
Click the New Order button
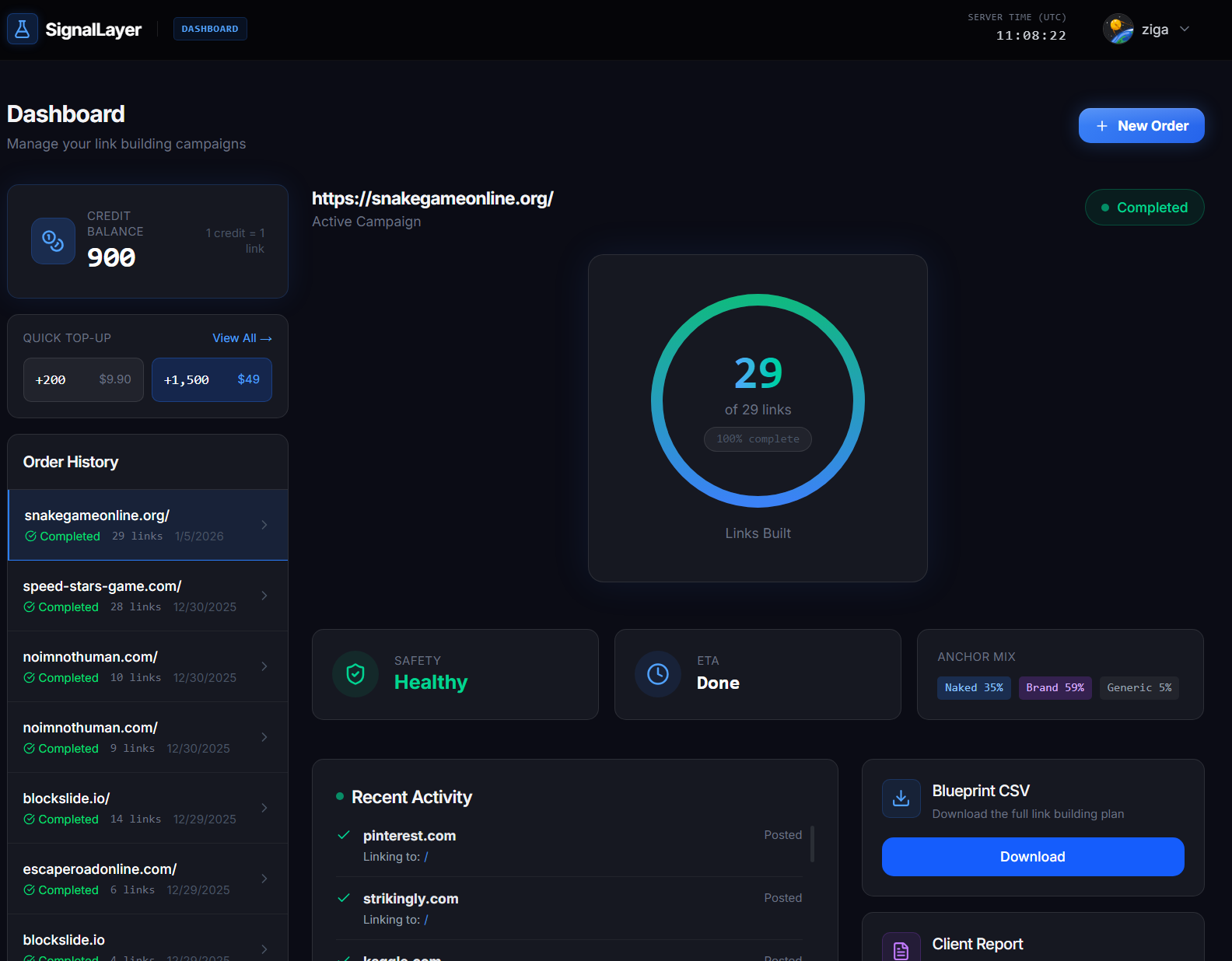point(1141,126)
